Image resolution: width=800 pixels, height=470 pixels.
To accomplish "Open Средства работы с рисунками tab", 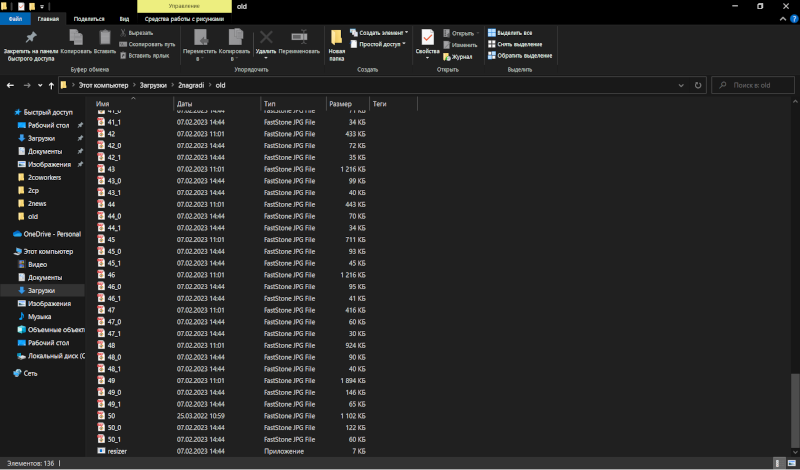I will pos(184,19).
